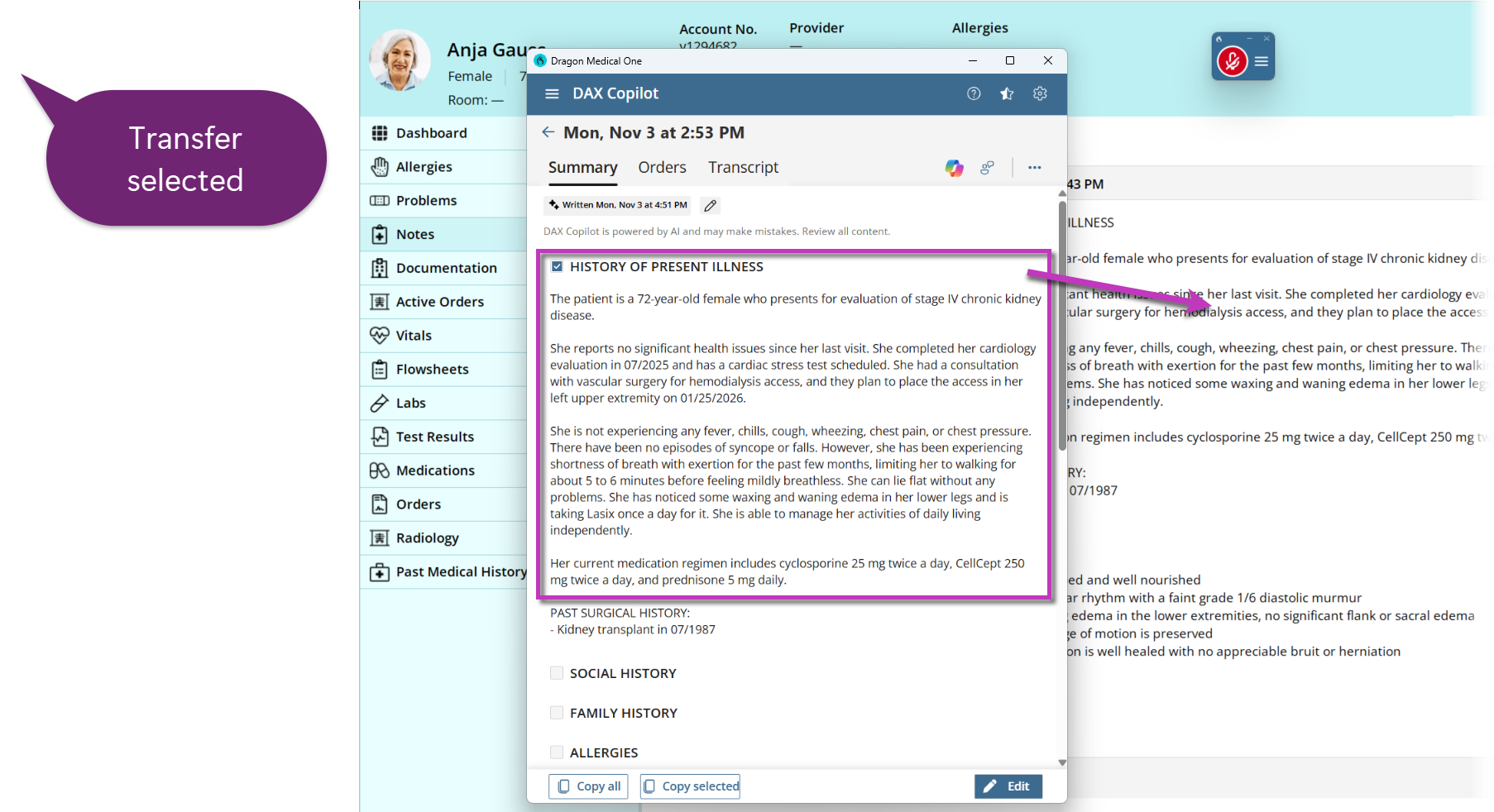
Task: Click the Edit button
Action: tap(1008, 786)
